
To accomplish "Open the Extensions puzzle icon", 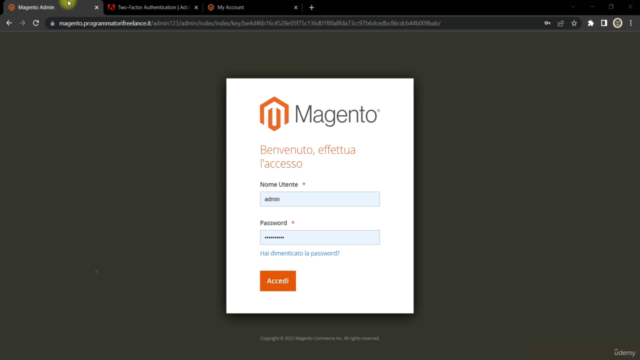I will coord(591,23).
